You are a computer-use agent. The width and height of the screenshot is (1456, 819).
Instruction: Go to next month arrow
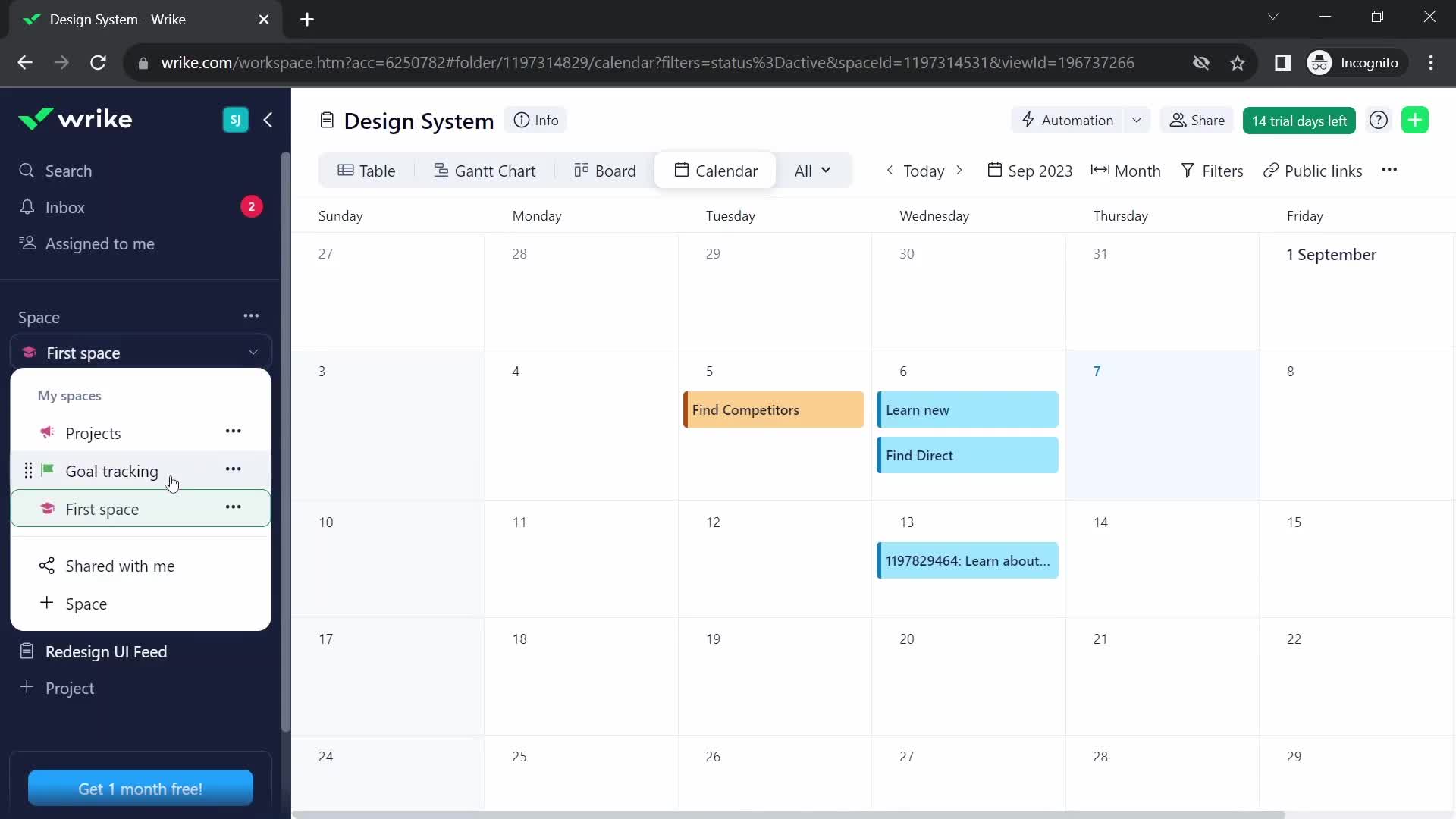click(x=959, y=170)
